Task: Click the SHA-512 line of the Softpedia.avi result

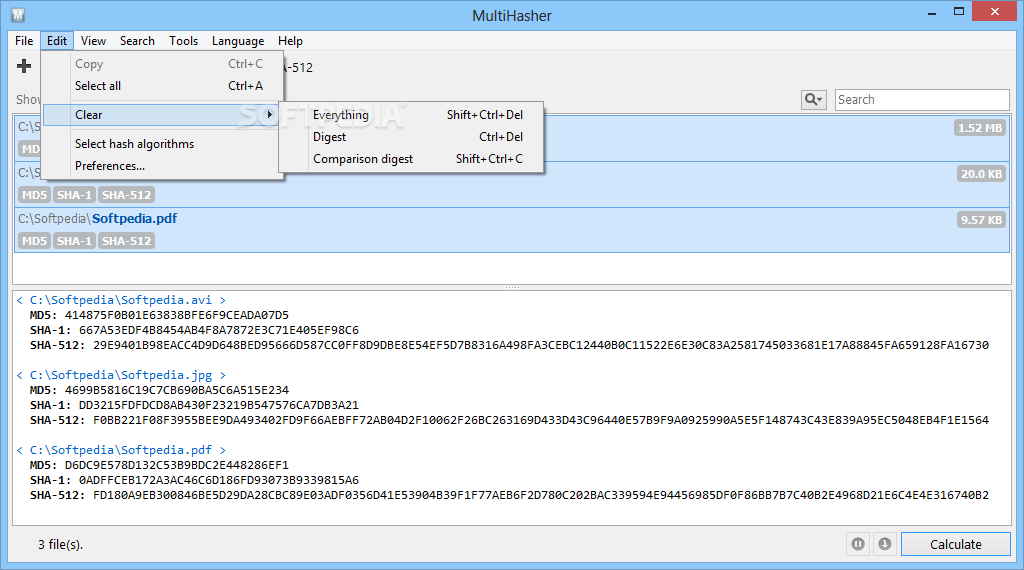Action: [509, 345]
